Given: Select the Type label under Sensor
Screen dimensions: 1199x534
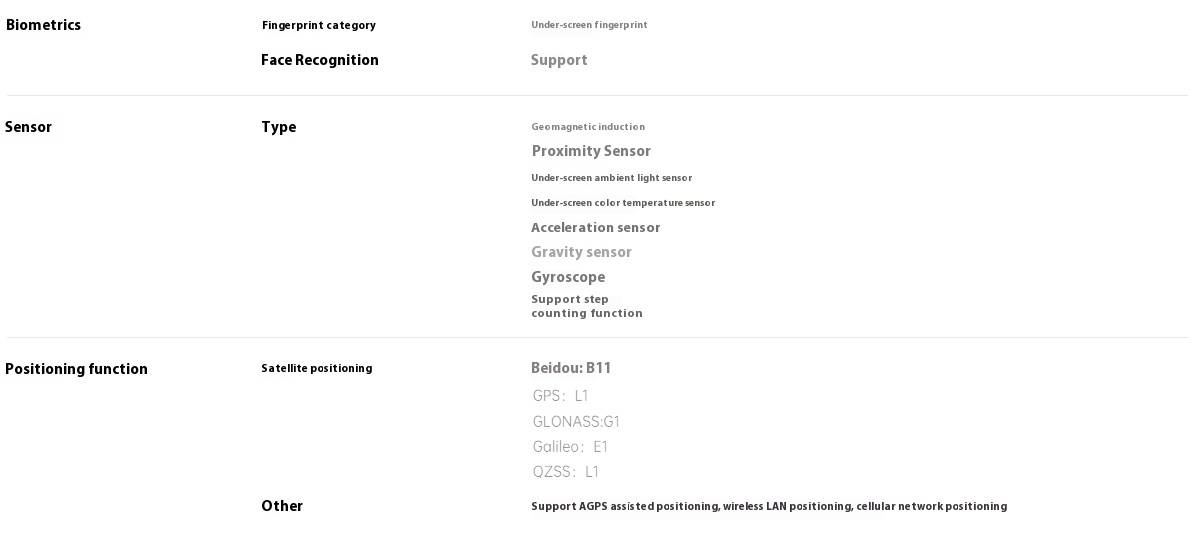Looking at the screenshot, I should (x=279, y=128).
